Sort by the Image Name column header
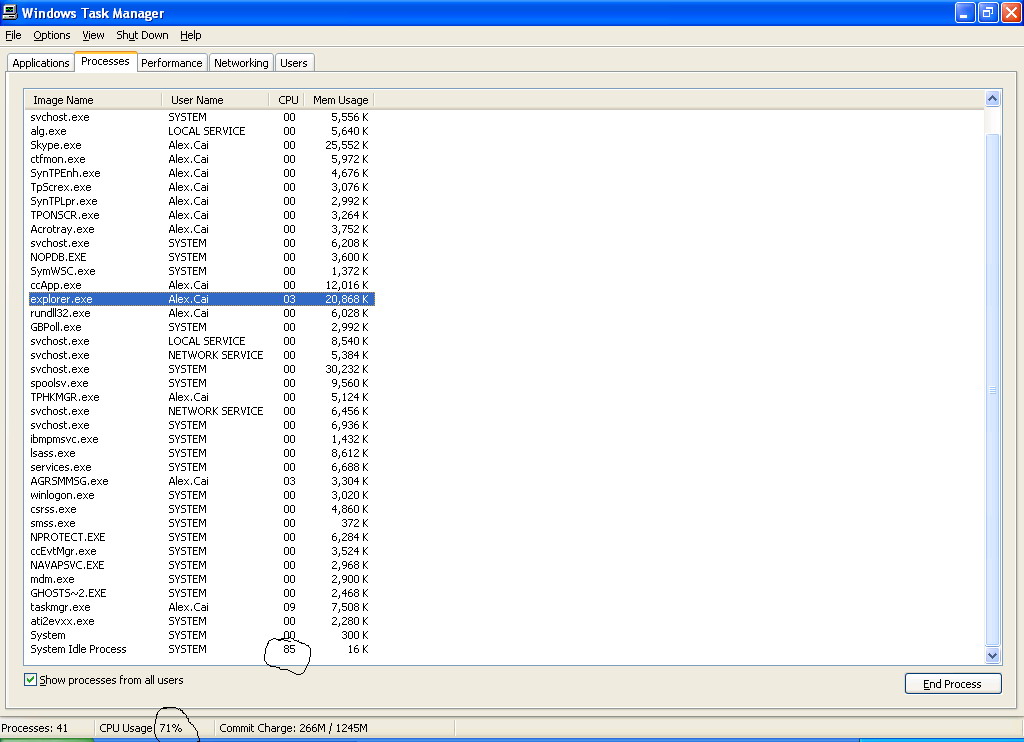Image resolution: width=1024 pixels, height=742 pixels. point(92,100)
